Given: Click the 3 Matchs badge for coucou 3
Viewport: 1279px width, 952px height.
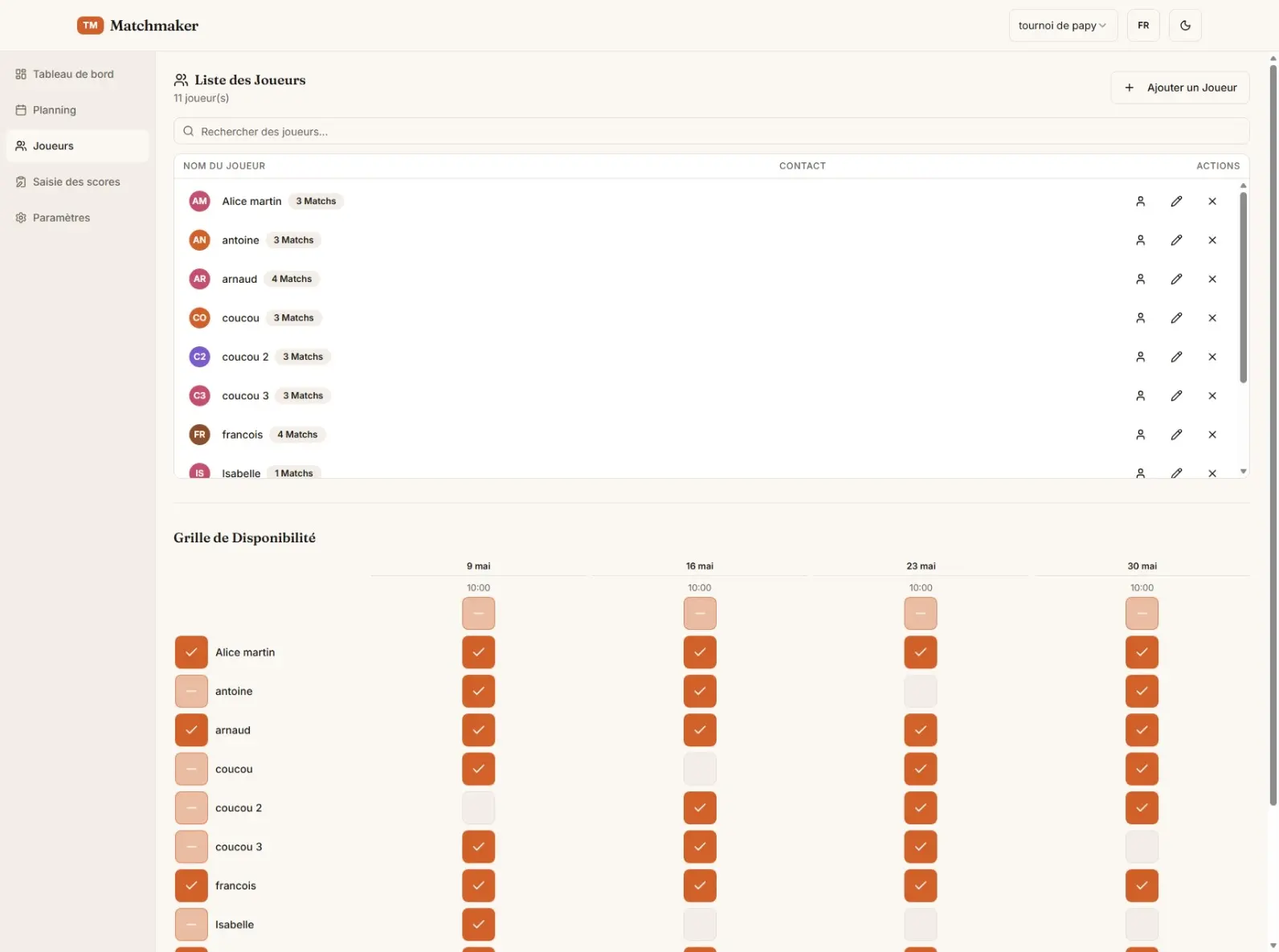Looking at the screenshot, I should pos(303,395).
